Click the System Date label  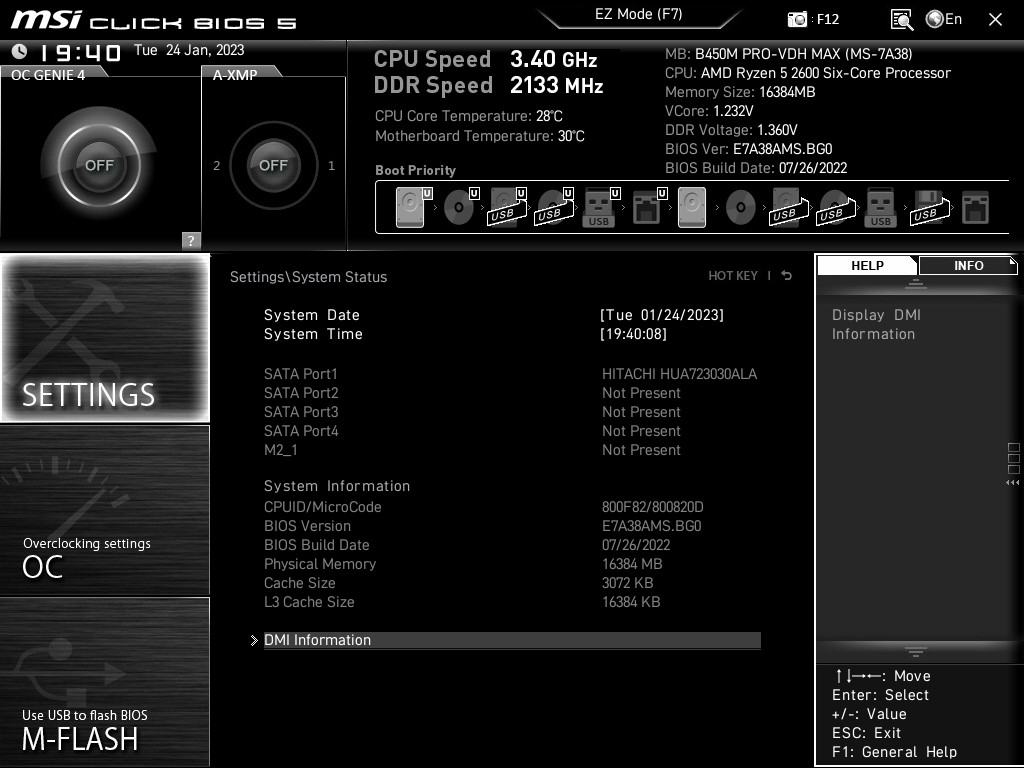pyautogui.click(x=312, y=315)
